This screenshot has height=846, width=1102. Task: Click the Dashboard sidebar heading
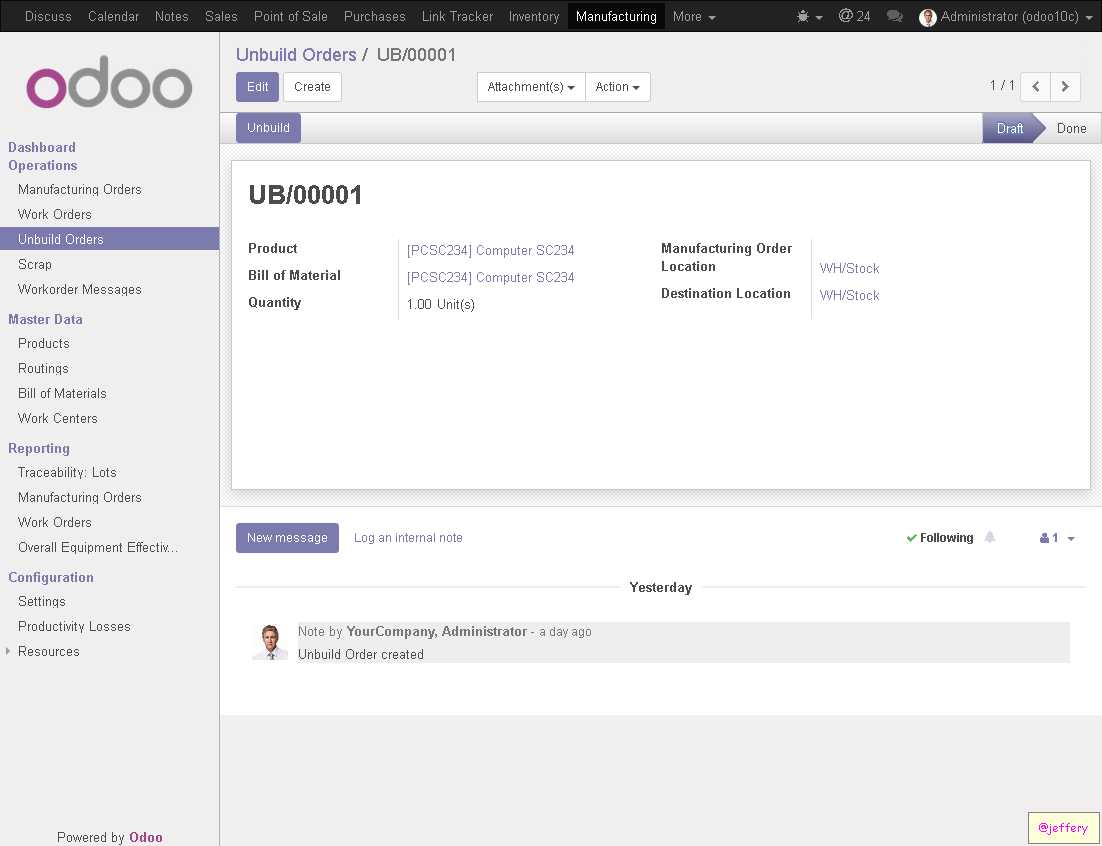[x=42, y=148]
